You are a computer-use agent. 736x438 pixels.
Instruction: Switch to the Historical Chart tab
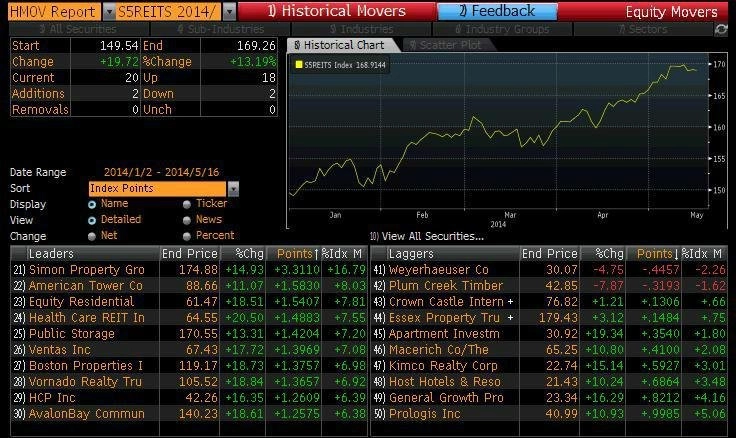click(343, 46)
